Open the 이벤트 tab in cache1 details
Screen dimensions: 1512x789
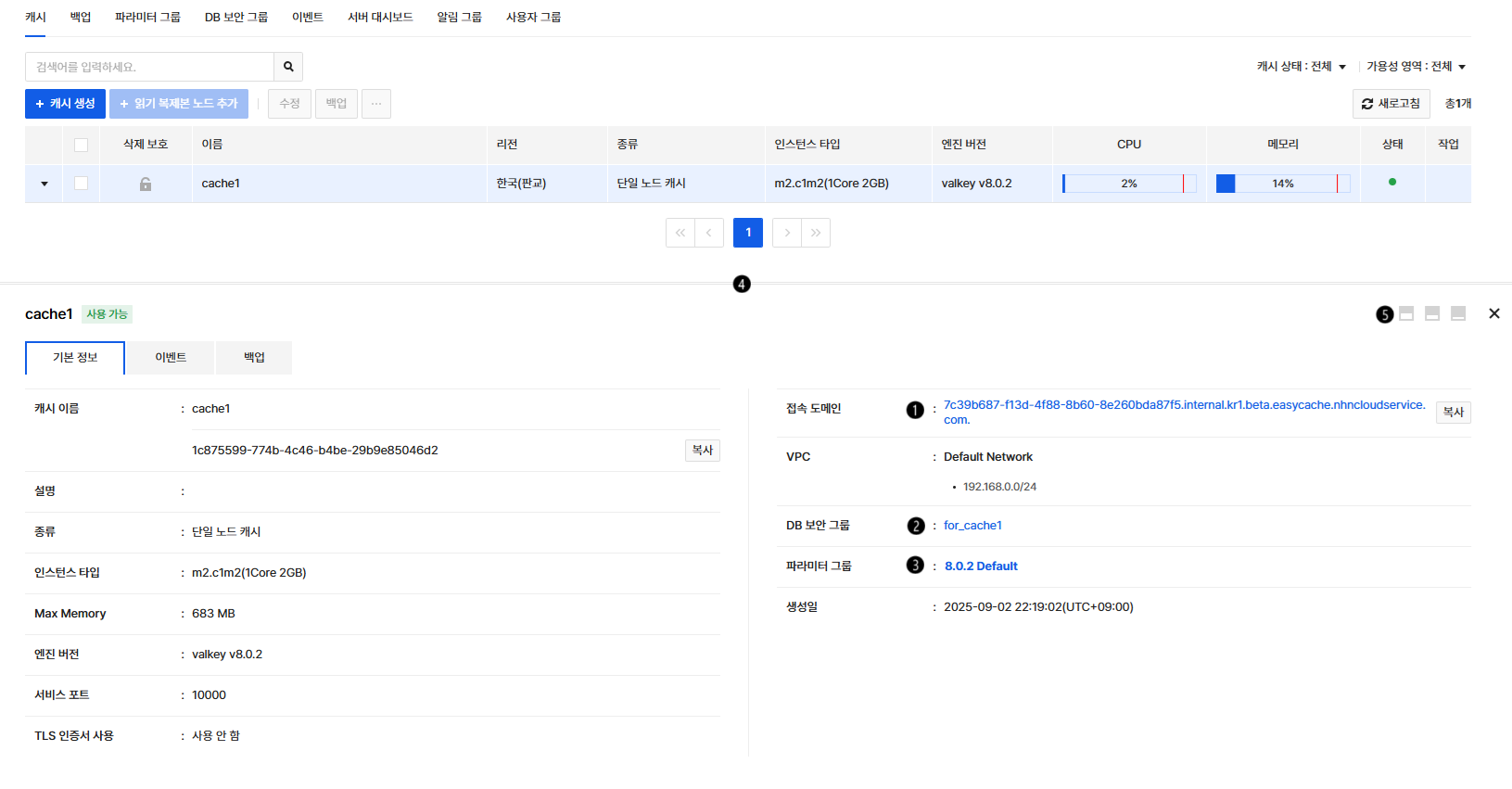[171, 358]
